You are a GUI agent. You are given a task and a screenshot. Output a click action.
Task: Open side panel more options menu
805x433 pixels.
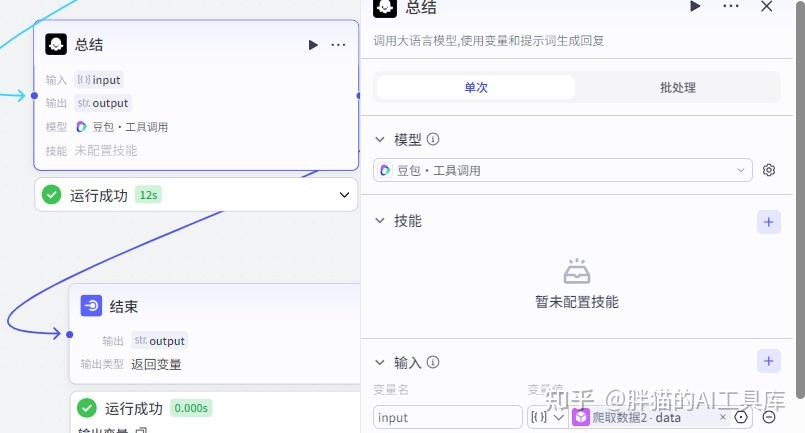731,6
